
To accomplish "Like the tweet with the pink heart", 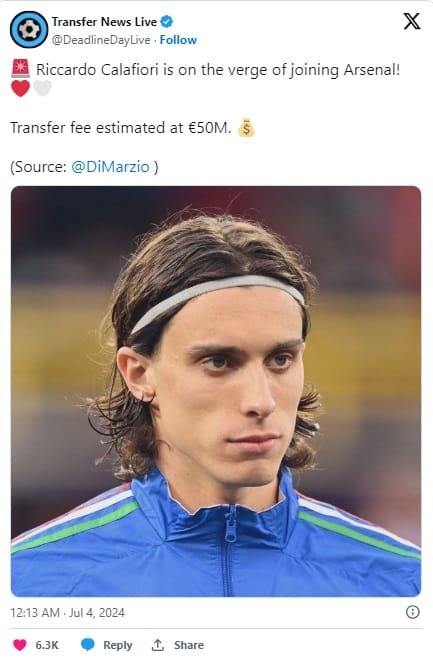I will 19,644.
